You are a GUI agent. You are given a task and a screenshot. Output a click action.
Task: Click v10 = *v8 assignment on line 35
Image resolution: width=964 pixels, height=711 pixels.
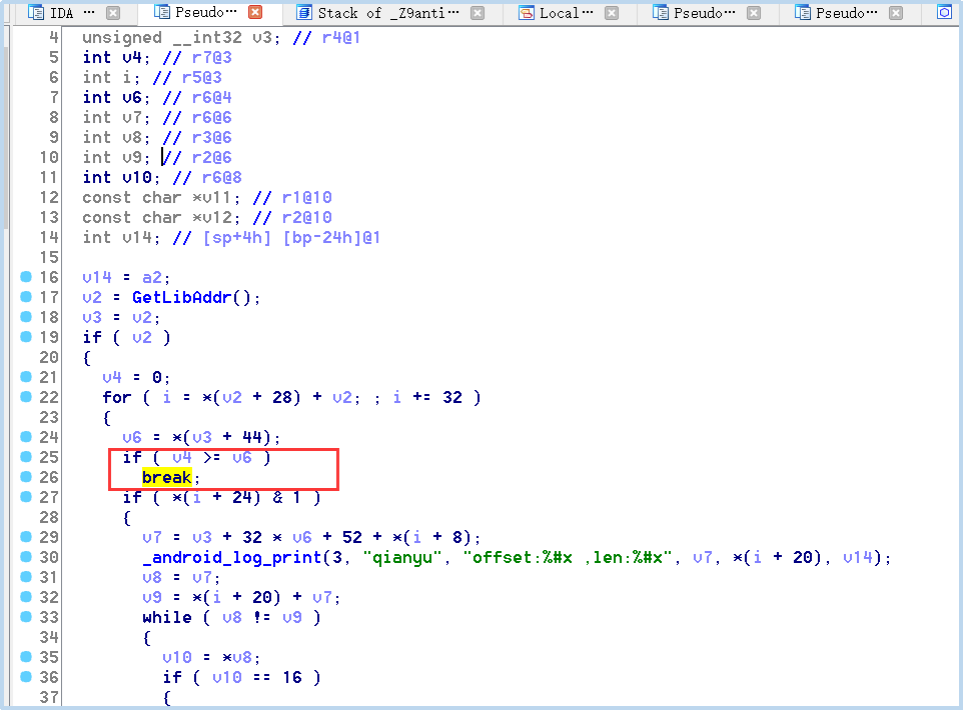[x=211, y=657]
